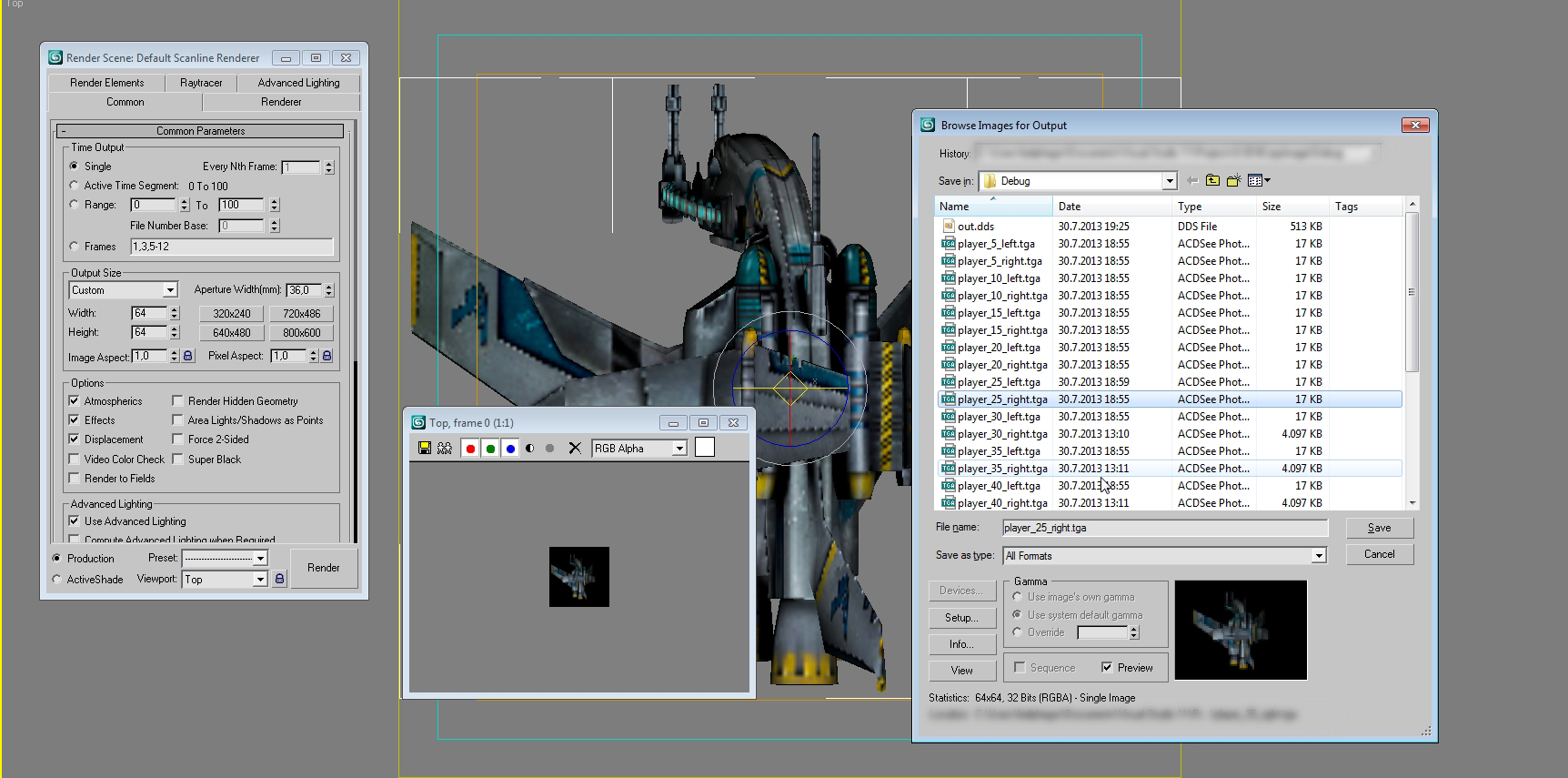Click the clone rendered frame window icon
The height and width of the screenshot is (778, 1568).
tap(445, 448)
